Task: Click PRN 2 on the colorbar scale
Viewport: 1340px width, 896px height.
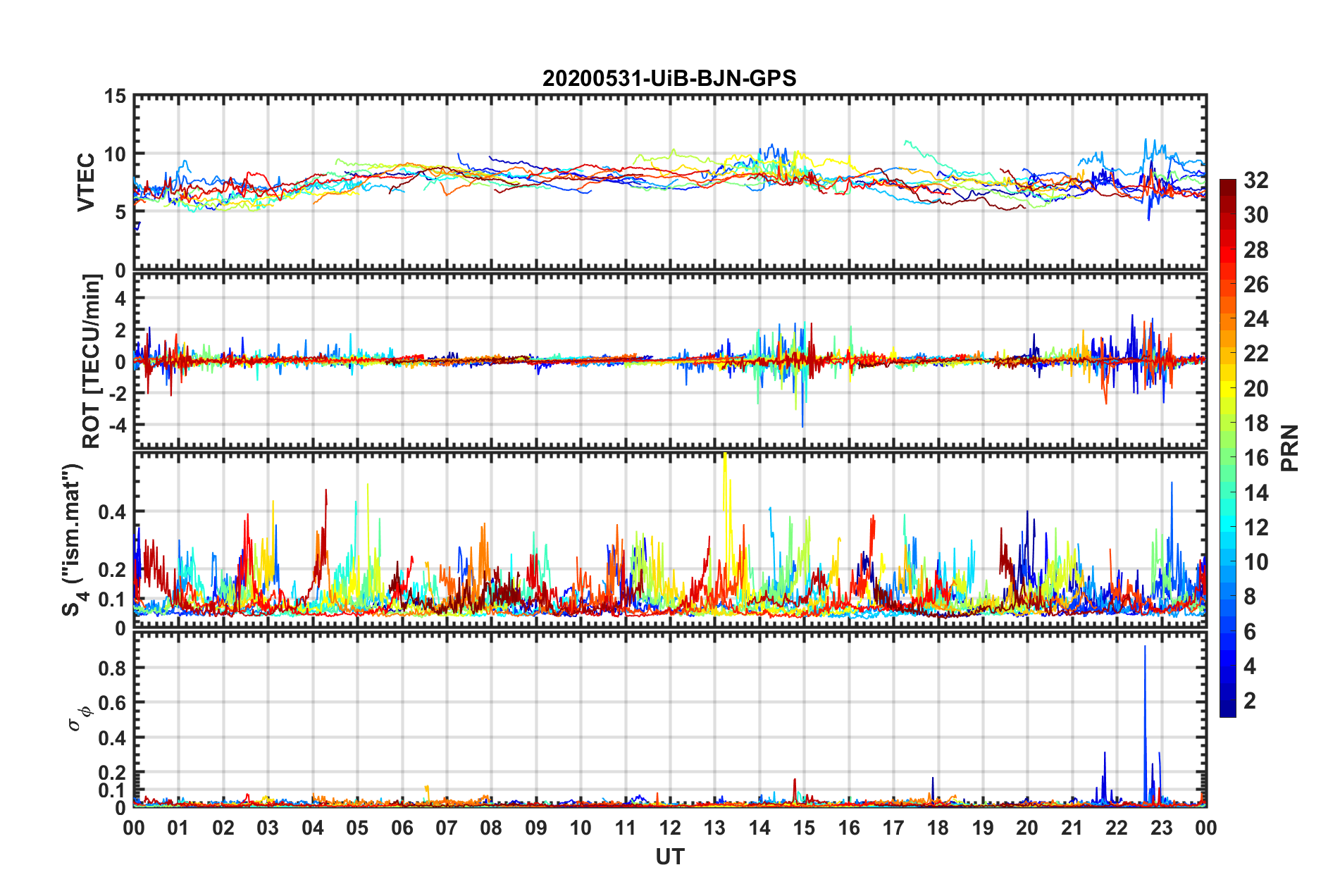Action: [x=1250, y=701]
